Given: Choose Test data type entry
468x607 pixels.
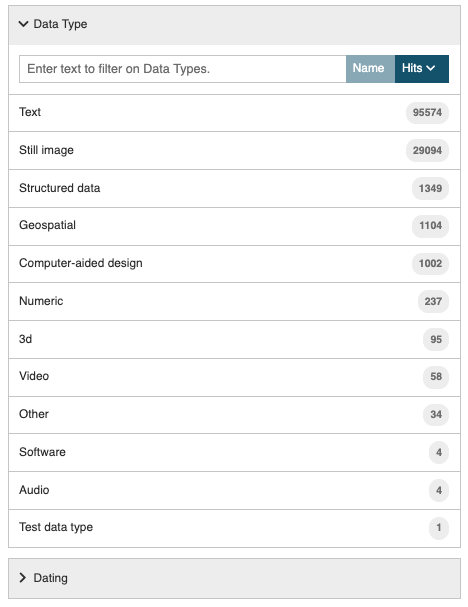Looking at the screenshot, I should [x=234, y=528].
